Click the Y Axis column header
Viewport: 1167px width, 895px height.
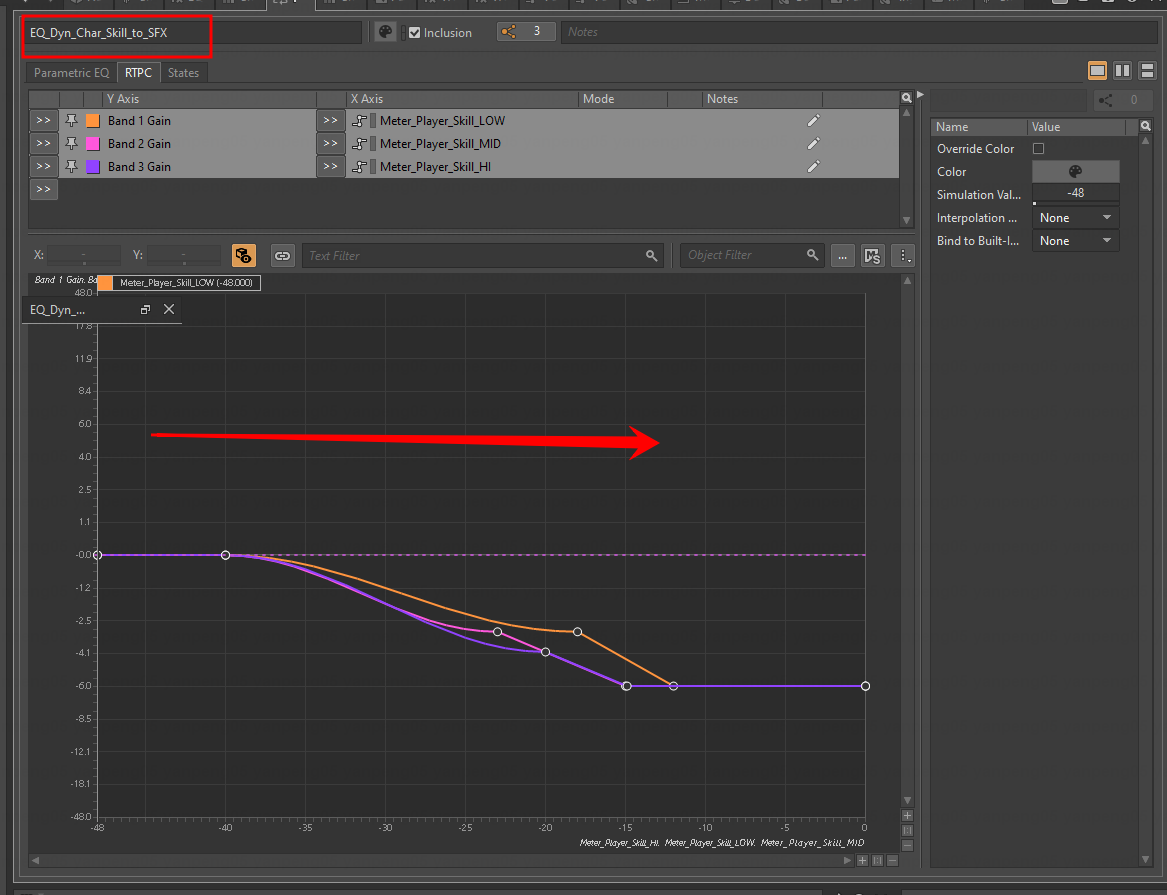point(210,99)
